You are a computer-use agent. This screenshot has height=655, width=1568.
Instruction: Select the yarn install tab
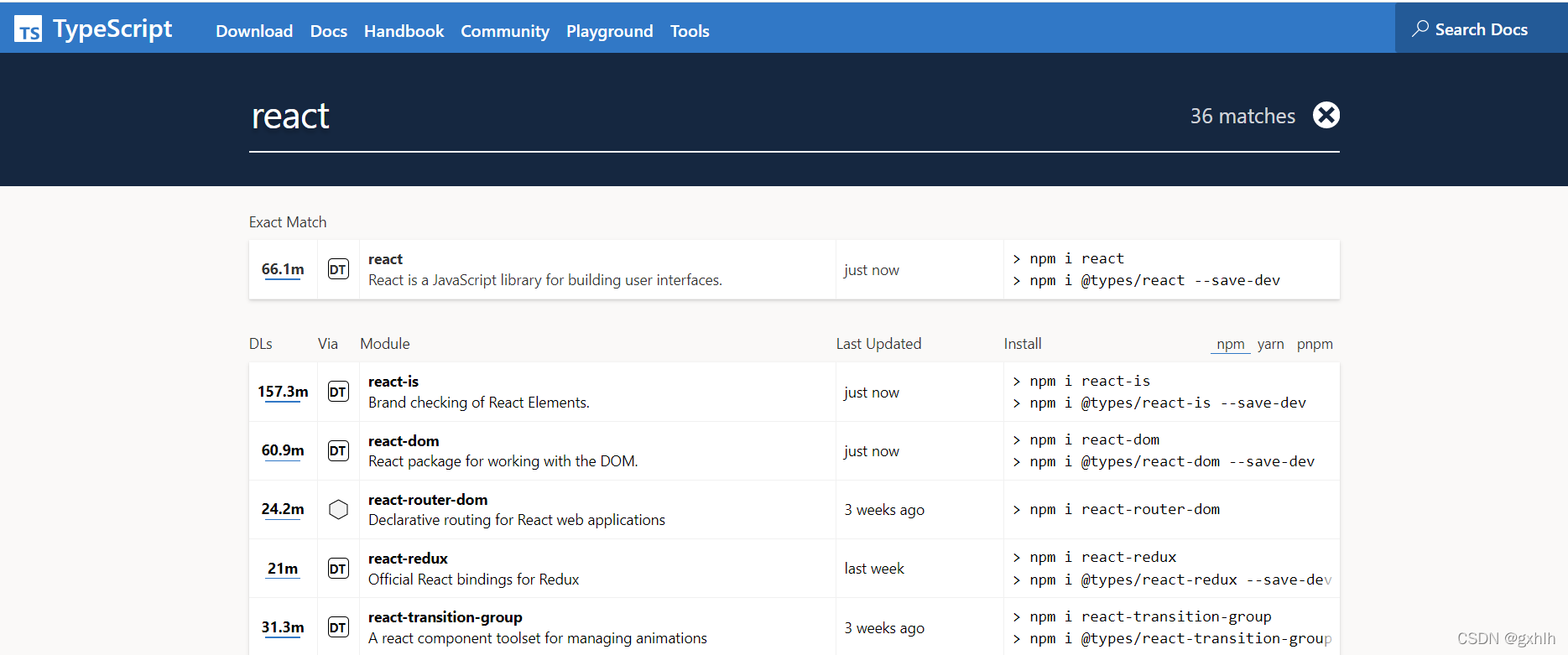pyautogui.click(x=1270, y=344)
